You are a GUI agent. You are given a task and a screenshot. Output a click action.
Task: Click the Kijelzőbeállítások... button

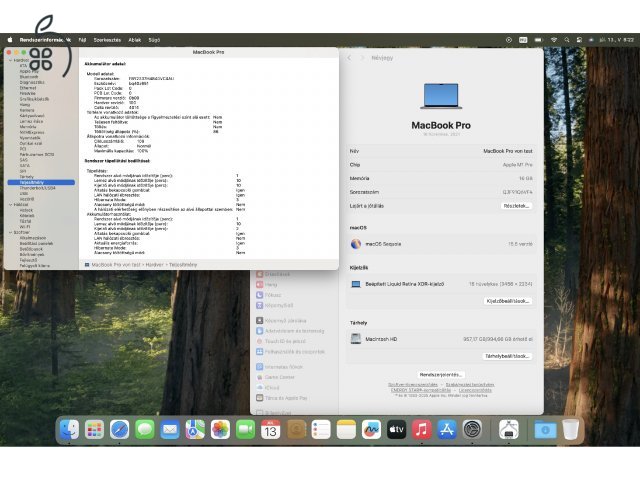point(508,301)
